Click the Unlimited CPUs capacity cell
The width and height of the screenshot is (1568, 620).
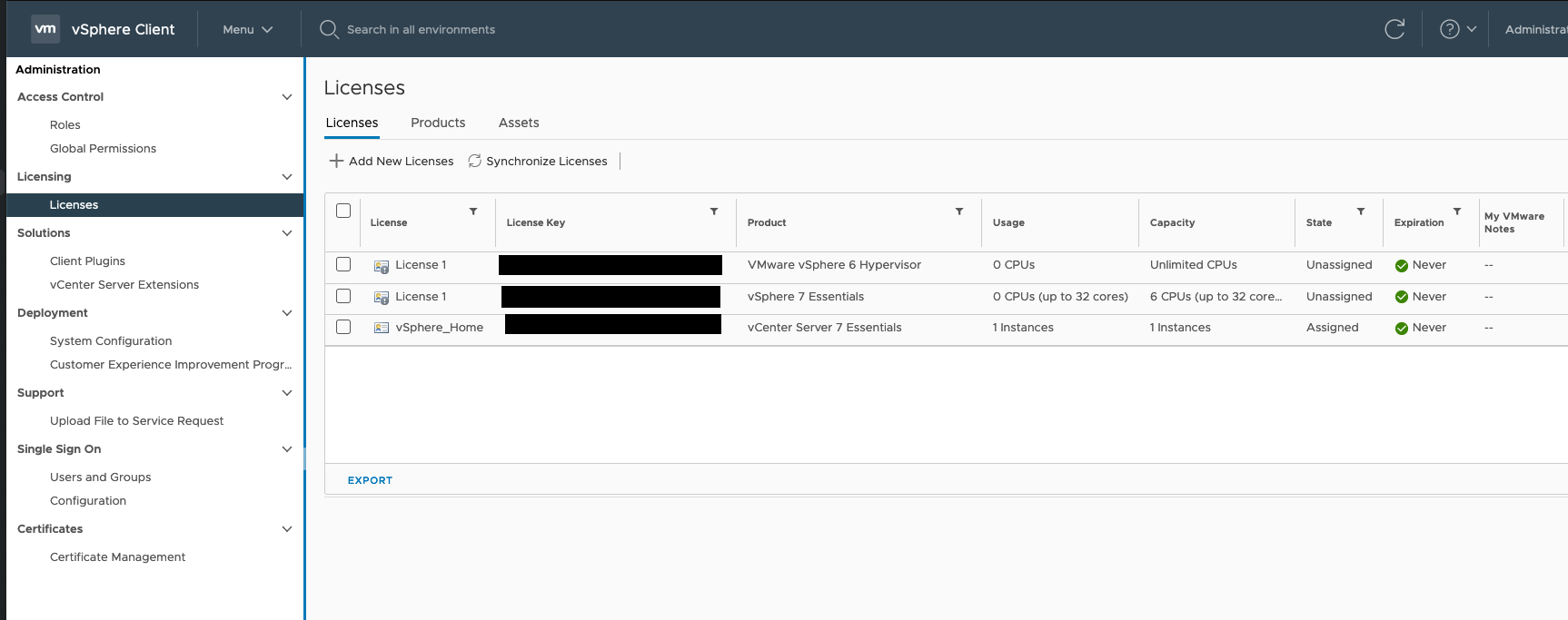(x=1194, y=265)
